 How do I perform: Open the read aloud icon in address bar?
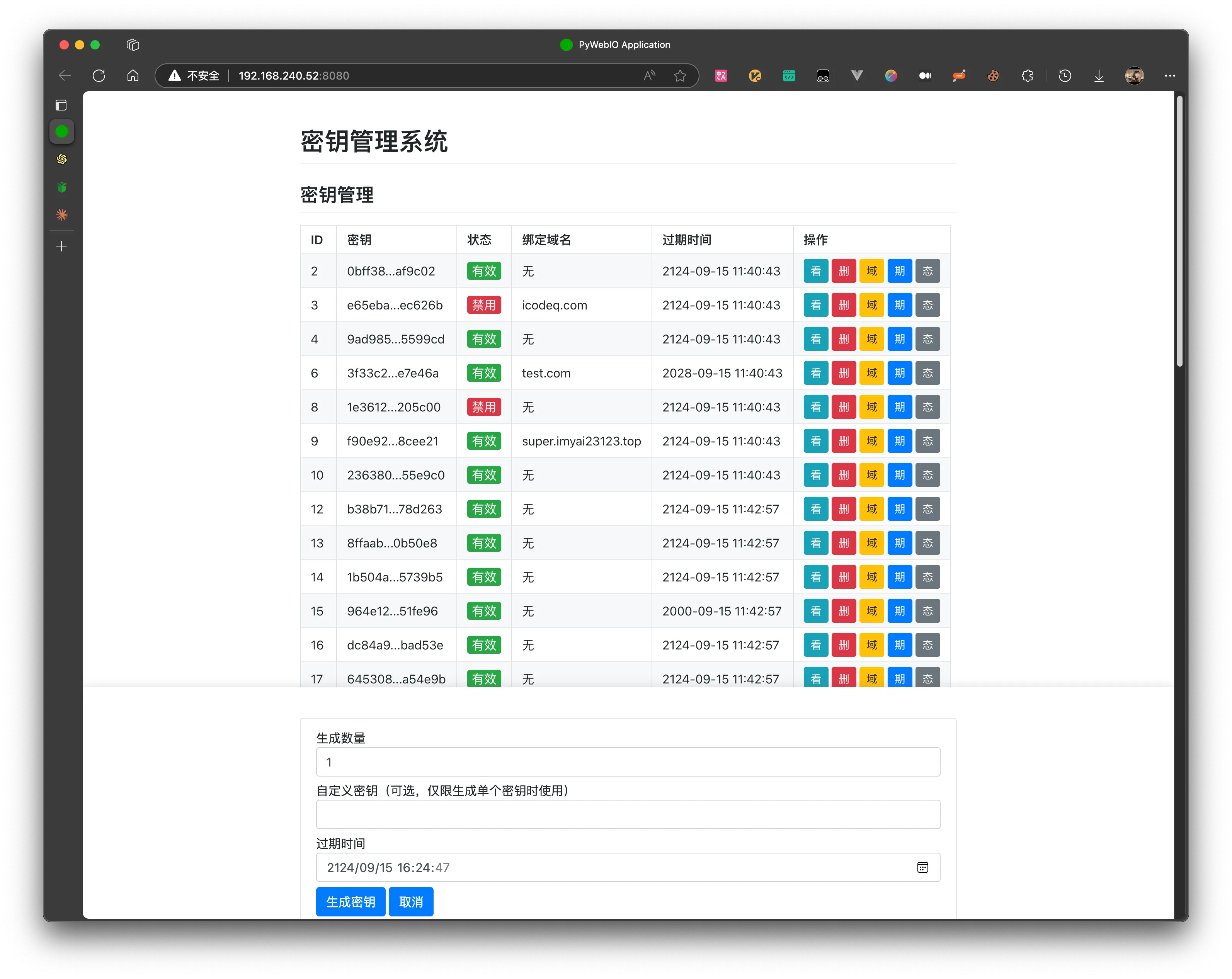(649, 75)
